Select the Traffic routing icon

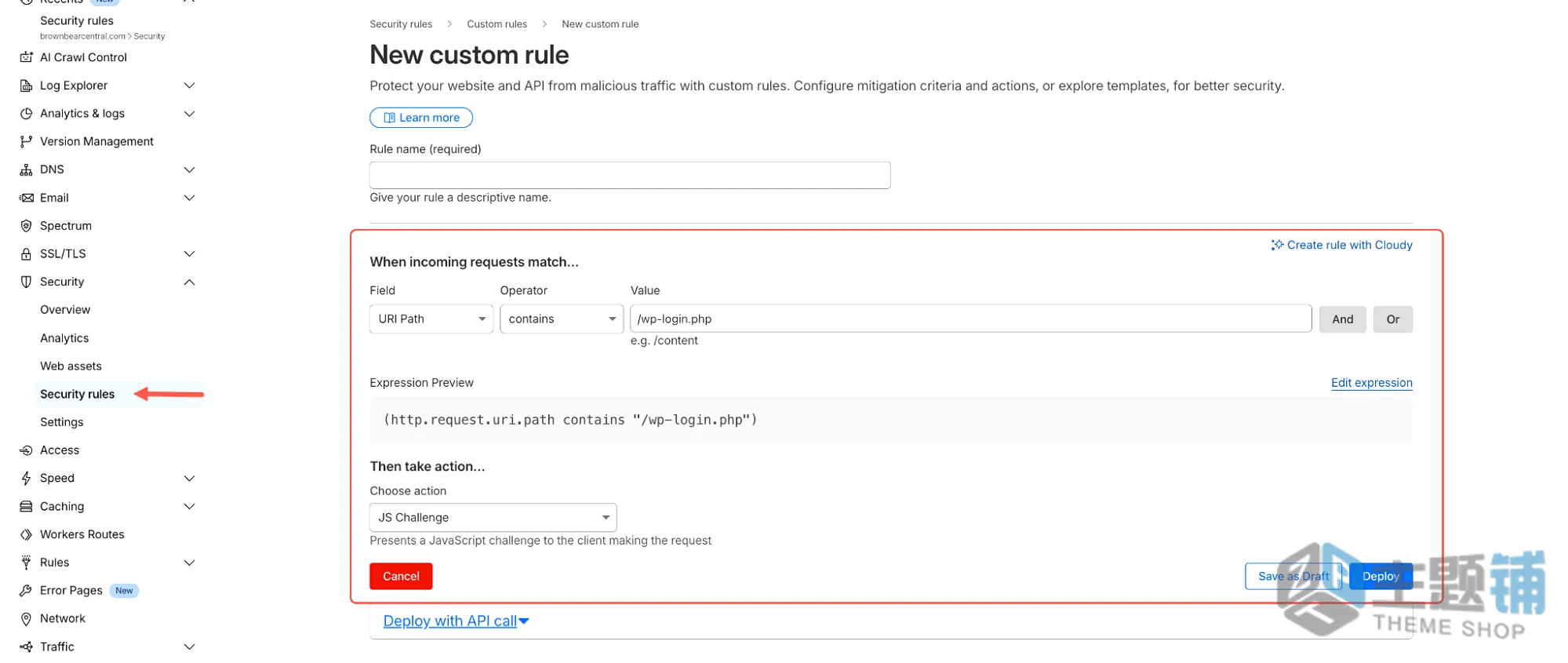click(26, 647)
